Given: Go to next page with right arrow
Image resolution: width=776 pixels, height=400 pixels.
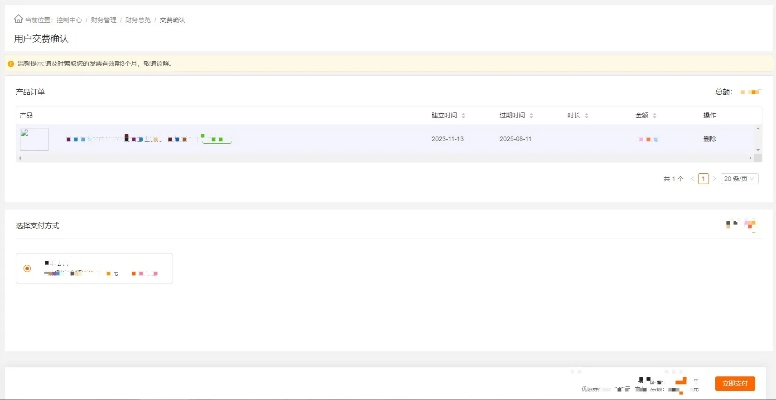Looking at the screenshot, I should pyautogui.click(x=714, y=178).
